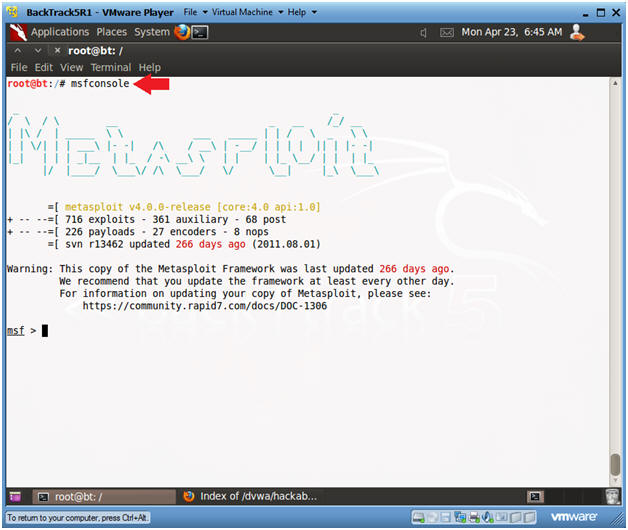Click the 'msfconsole' command text
628x530 pixels.
tap(100, 83)
